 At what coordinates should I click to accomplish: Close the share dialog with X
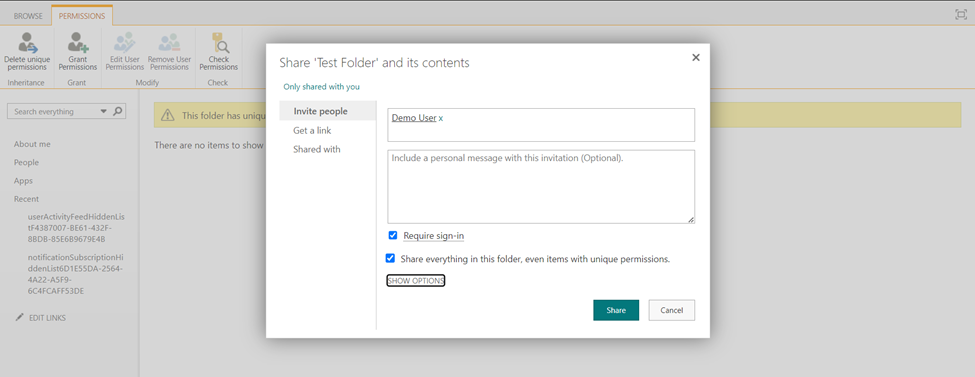click(x=696, y=57)
